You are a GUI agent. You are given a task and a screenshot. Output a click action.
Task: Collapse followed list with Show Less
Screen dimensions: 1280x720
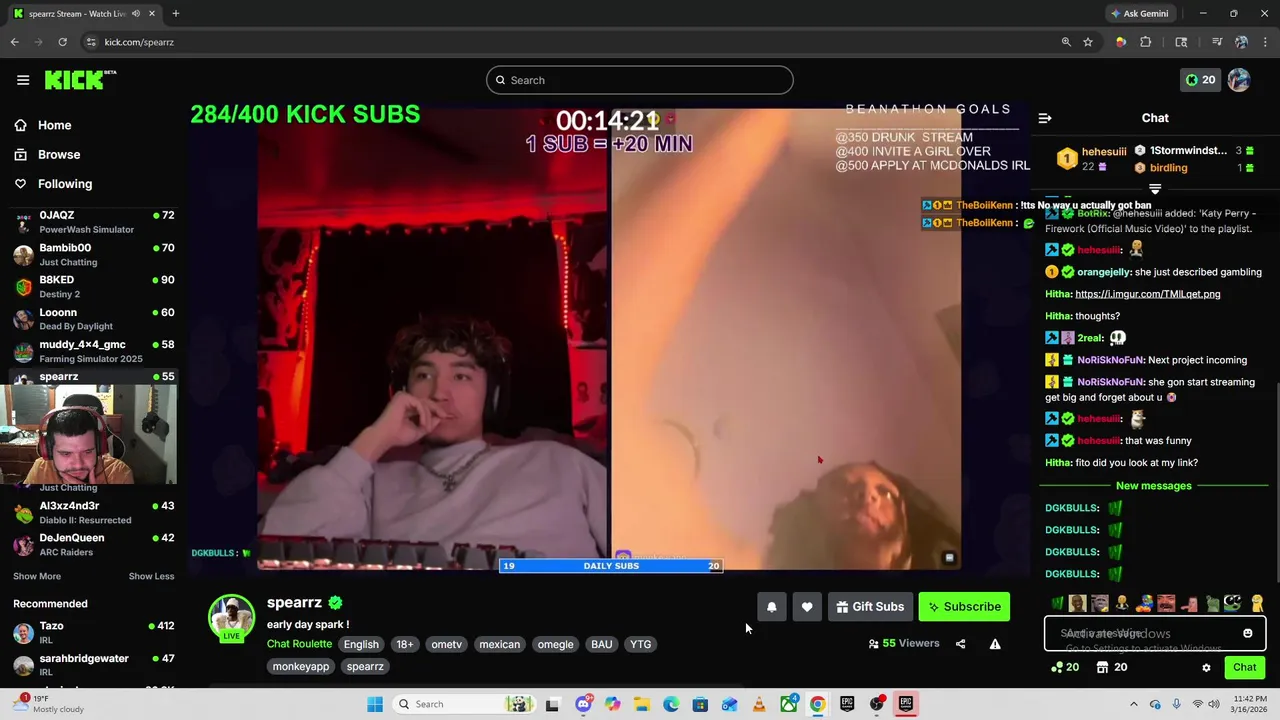(x=151, y=576)
